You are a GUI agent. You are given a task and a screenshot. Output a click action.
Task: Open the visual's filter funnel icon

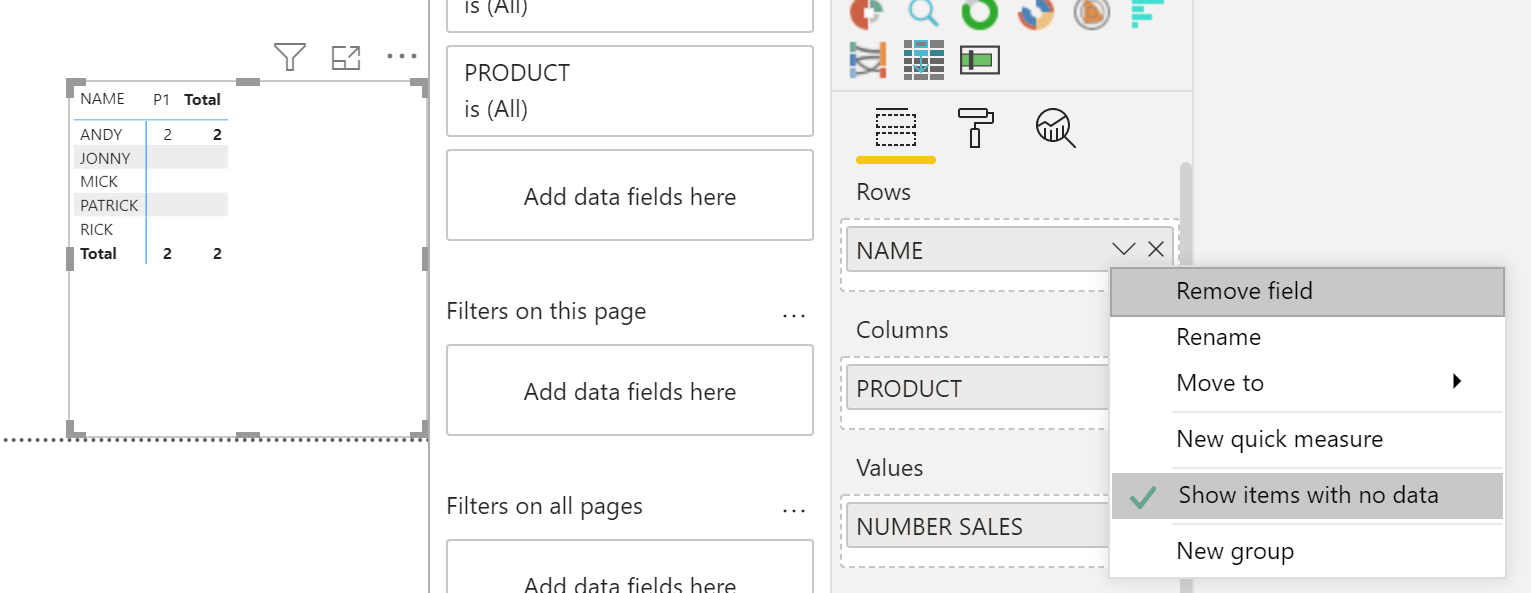[290, 57]
